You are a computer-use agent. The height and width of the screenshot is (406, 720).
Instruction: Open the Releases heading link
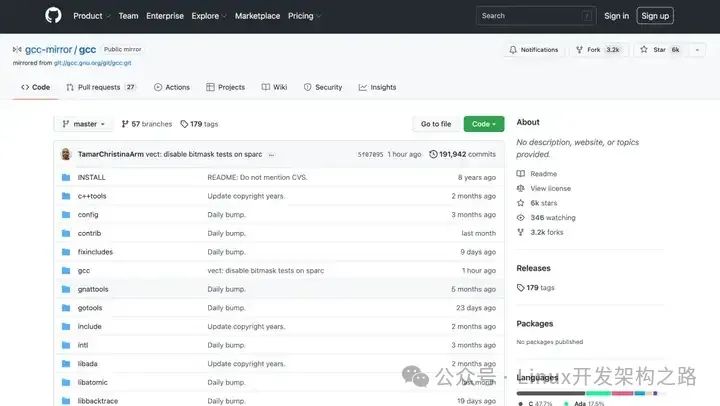point(533,268)
